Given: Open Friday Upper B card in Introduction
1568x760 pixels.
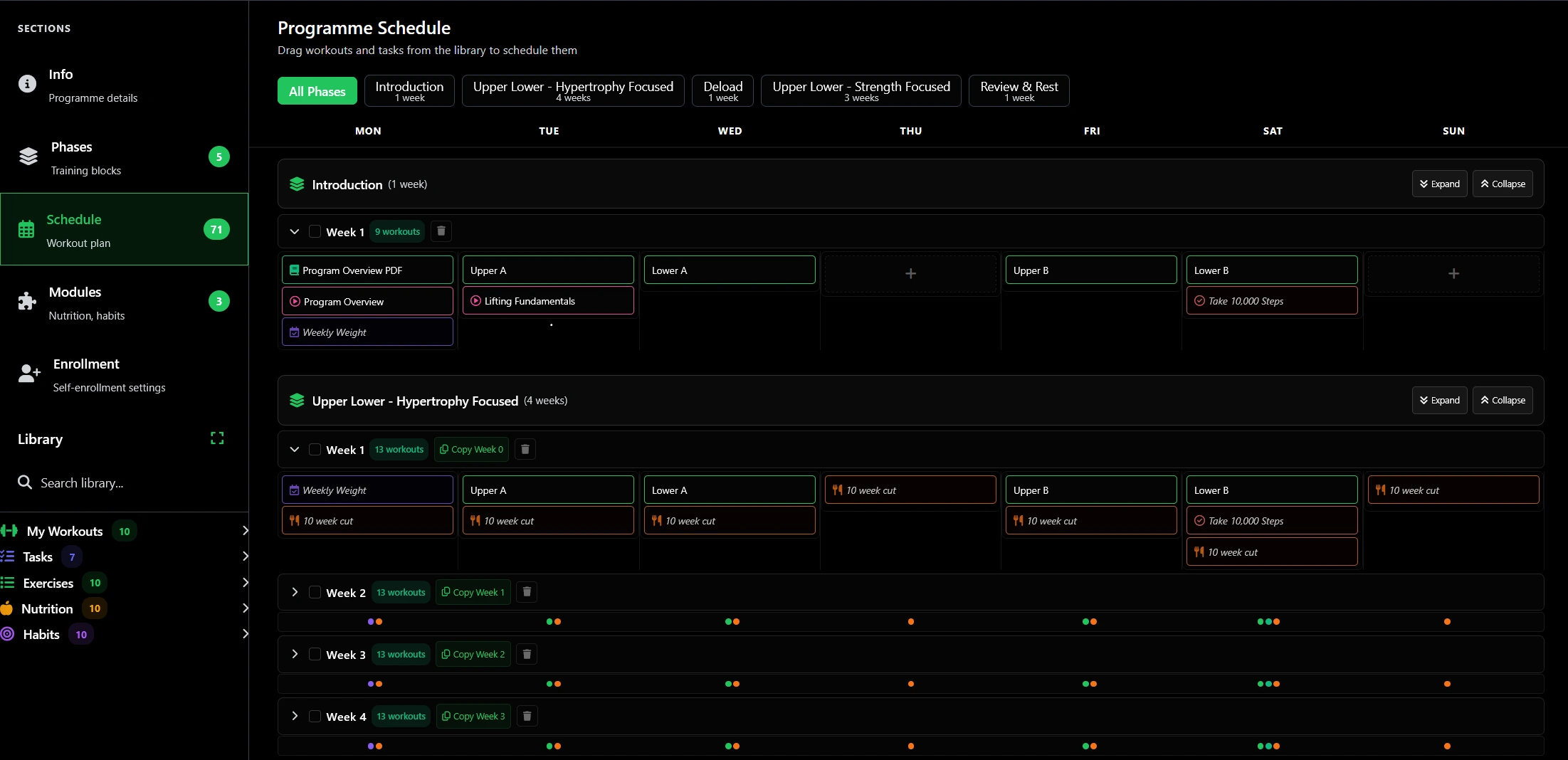Looking at the screenshot, I should [1091, 270].
